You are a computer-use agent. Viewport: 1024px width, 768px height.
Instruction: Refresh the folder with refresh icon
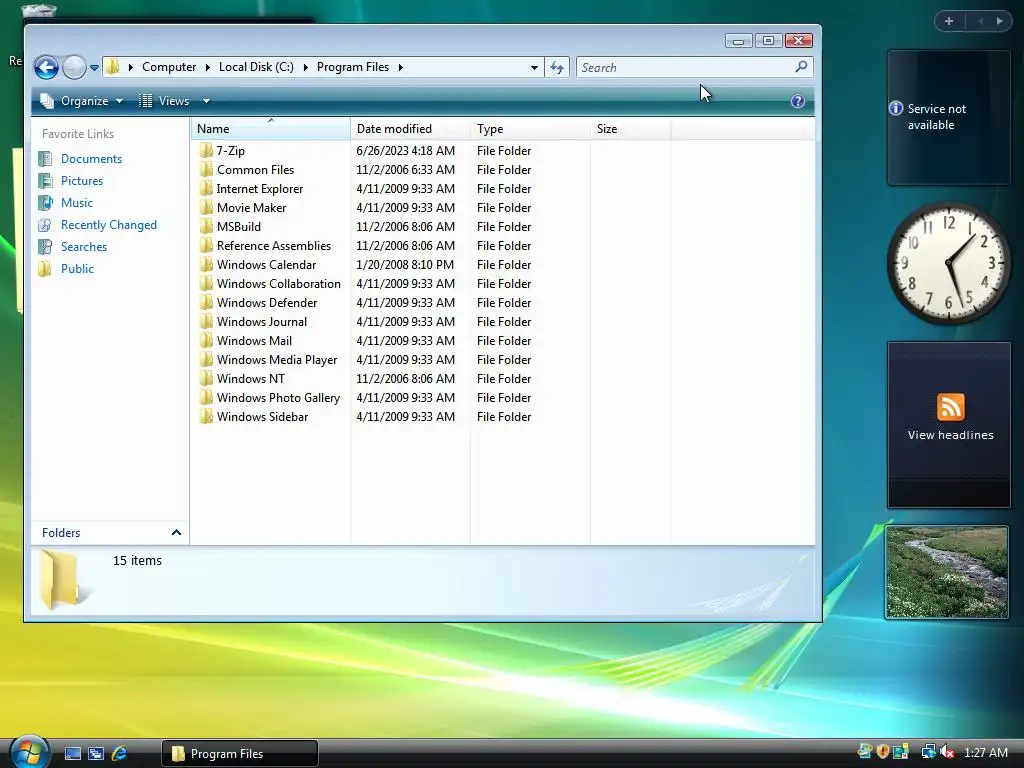click(557, 67)
